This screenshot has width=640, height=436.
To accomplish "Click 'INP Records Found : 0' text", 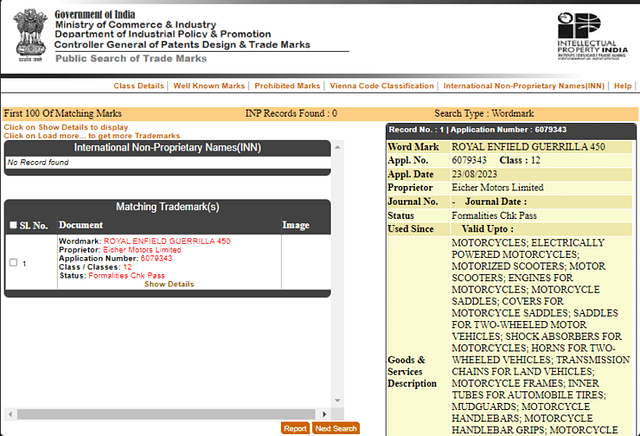I will point(291,113).
